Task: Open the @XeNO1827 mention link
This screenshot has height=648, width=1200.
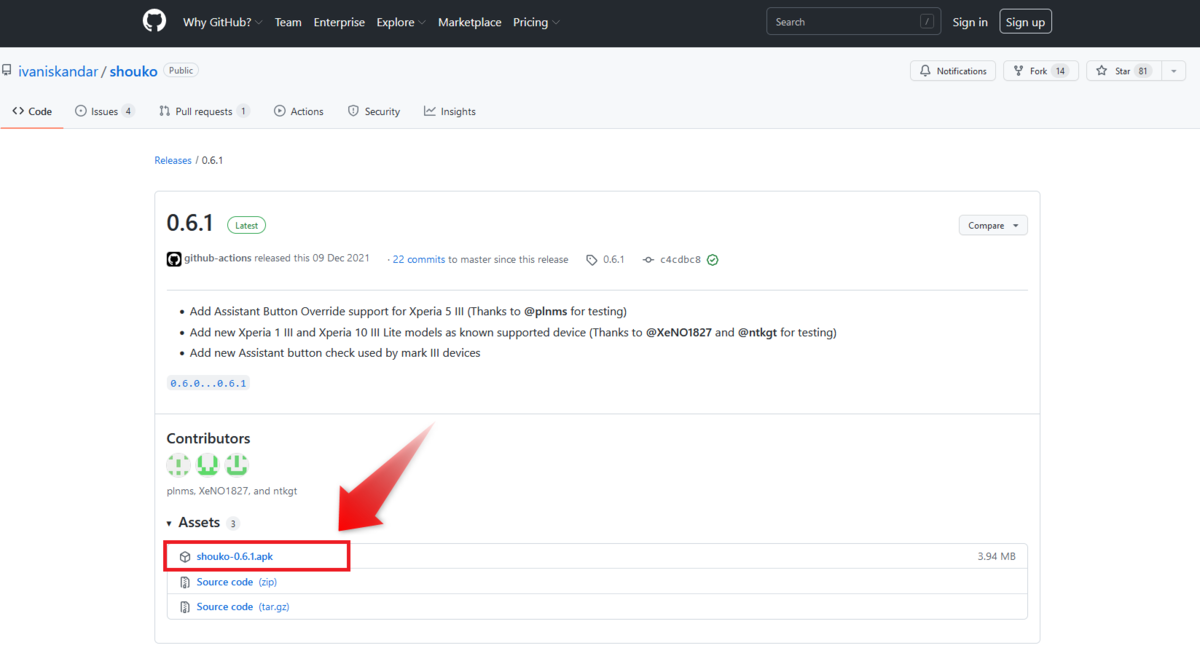Action: [679, 332]
